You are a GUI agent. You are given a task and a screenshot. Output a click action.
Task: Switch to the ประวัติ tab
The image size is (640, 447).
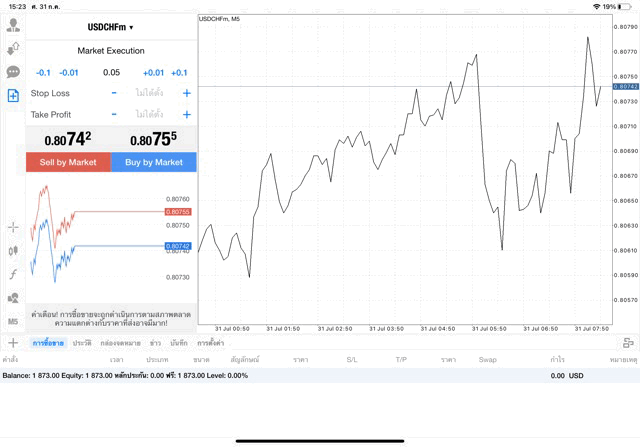82,343
